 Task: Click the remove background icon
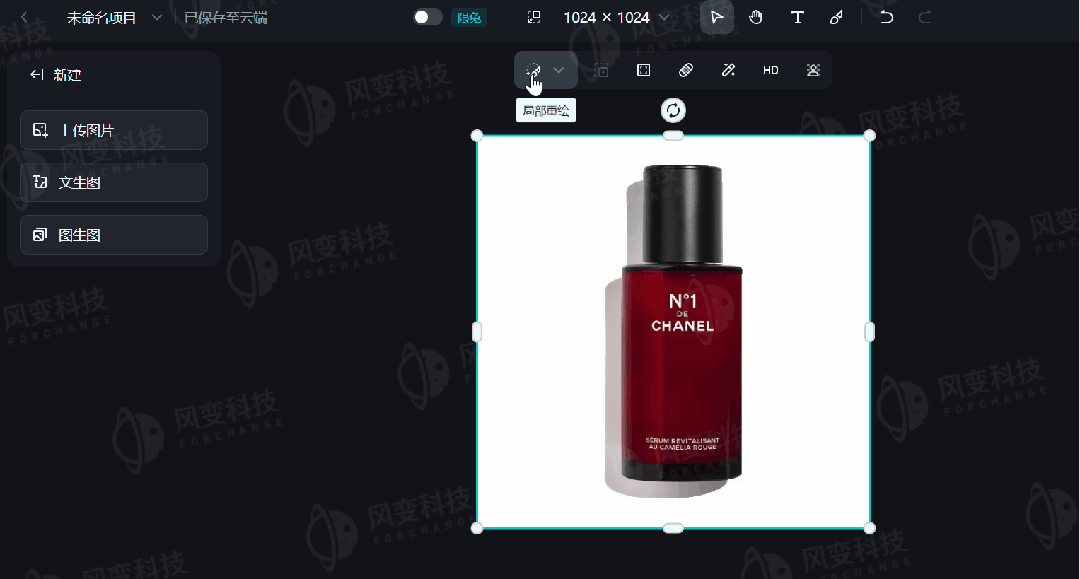coord(813,70)
